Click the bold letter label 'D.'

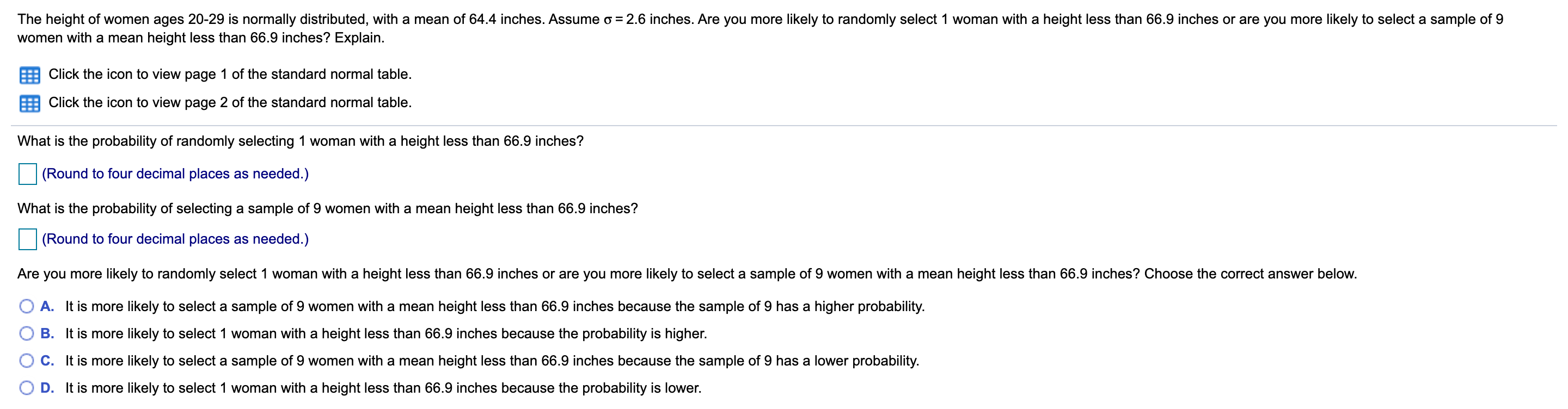click(x=47, y=388)
